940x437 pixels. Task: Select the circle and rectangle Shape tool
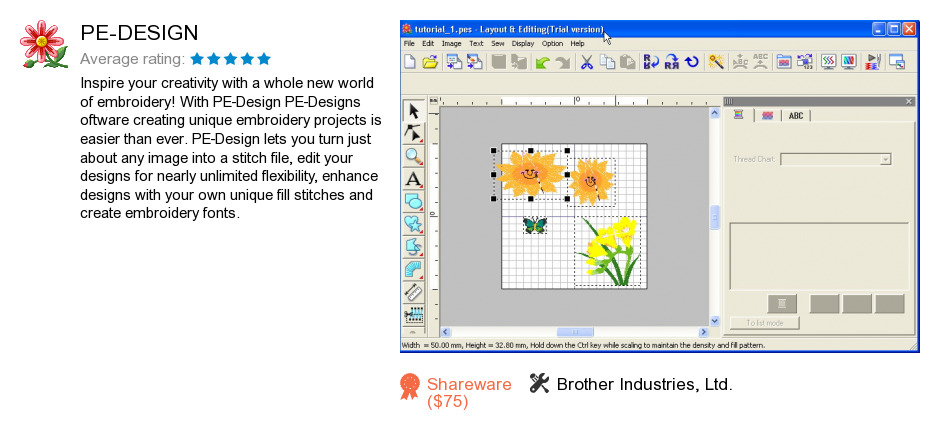point(414,201)
